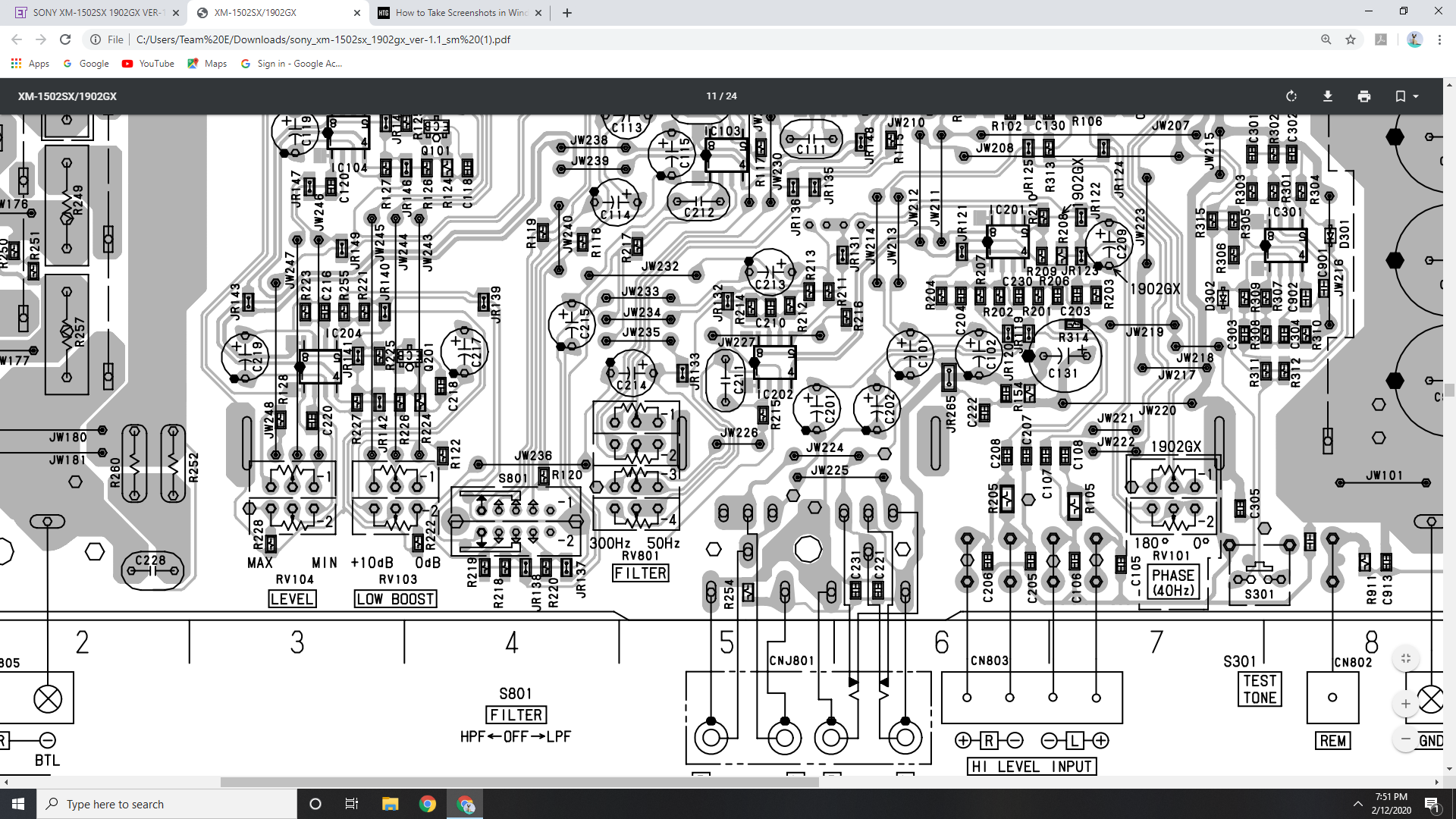Open first Chrome icon on taskbar
The image size is (1456, 819).
(x=428, y=804)
